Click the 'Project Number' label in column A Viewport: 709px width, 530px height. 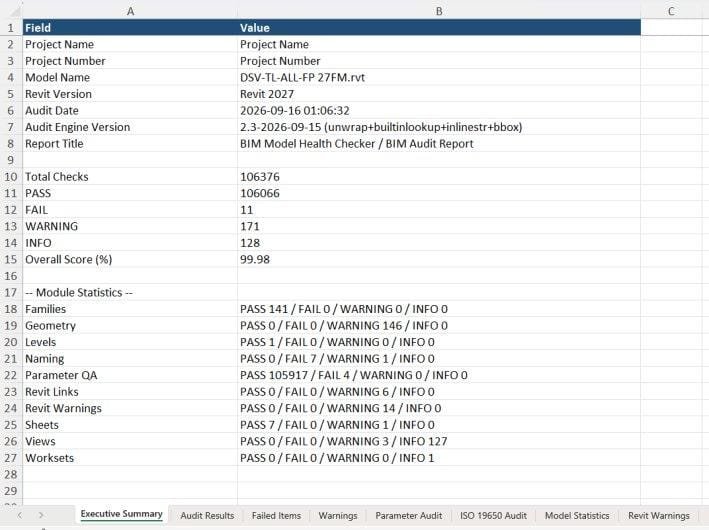tap(130, 61)
